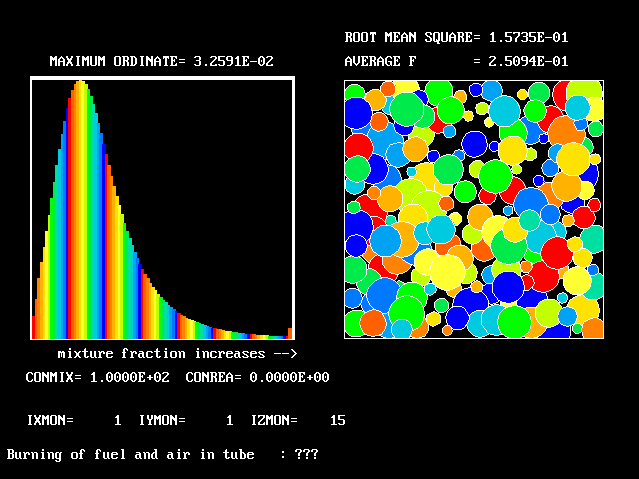Click the large yellow circle in the particle plot

tap(446, 270)
